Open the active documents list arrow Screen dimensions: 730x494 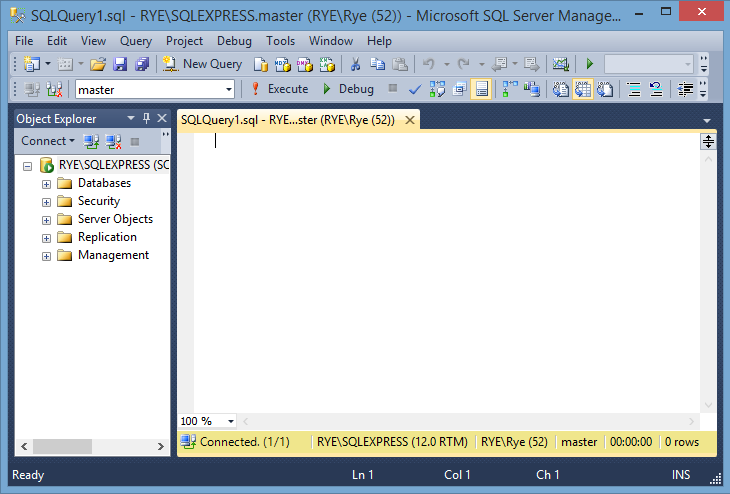pyautogui.click(x=707, y=121)
